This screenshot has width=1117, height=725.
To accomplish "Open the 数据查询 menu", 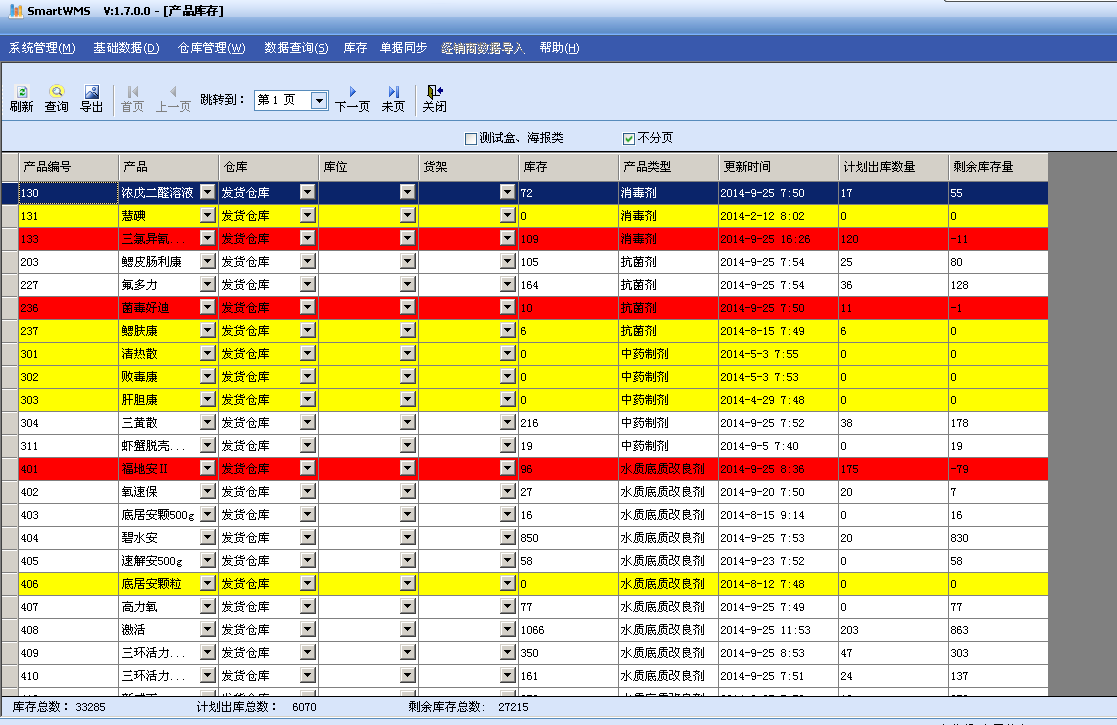I will tap(296, 48).
